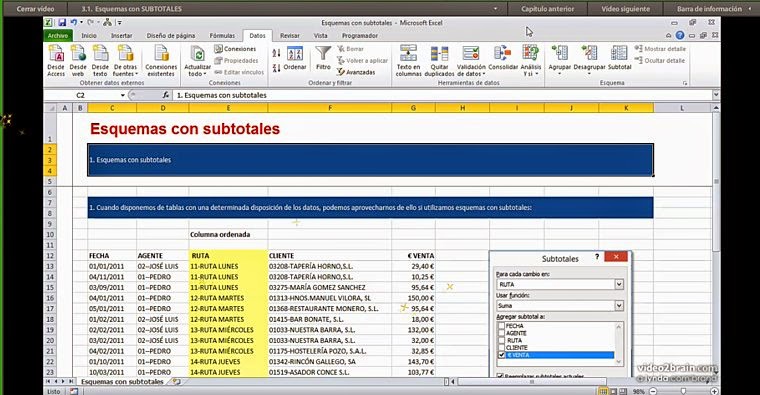The height and width of the screenshot is (395, 760).
Task: Sort descending Z to A
Action: [276, 68]
